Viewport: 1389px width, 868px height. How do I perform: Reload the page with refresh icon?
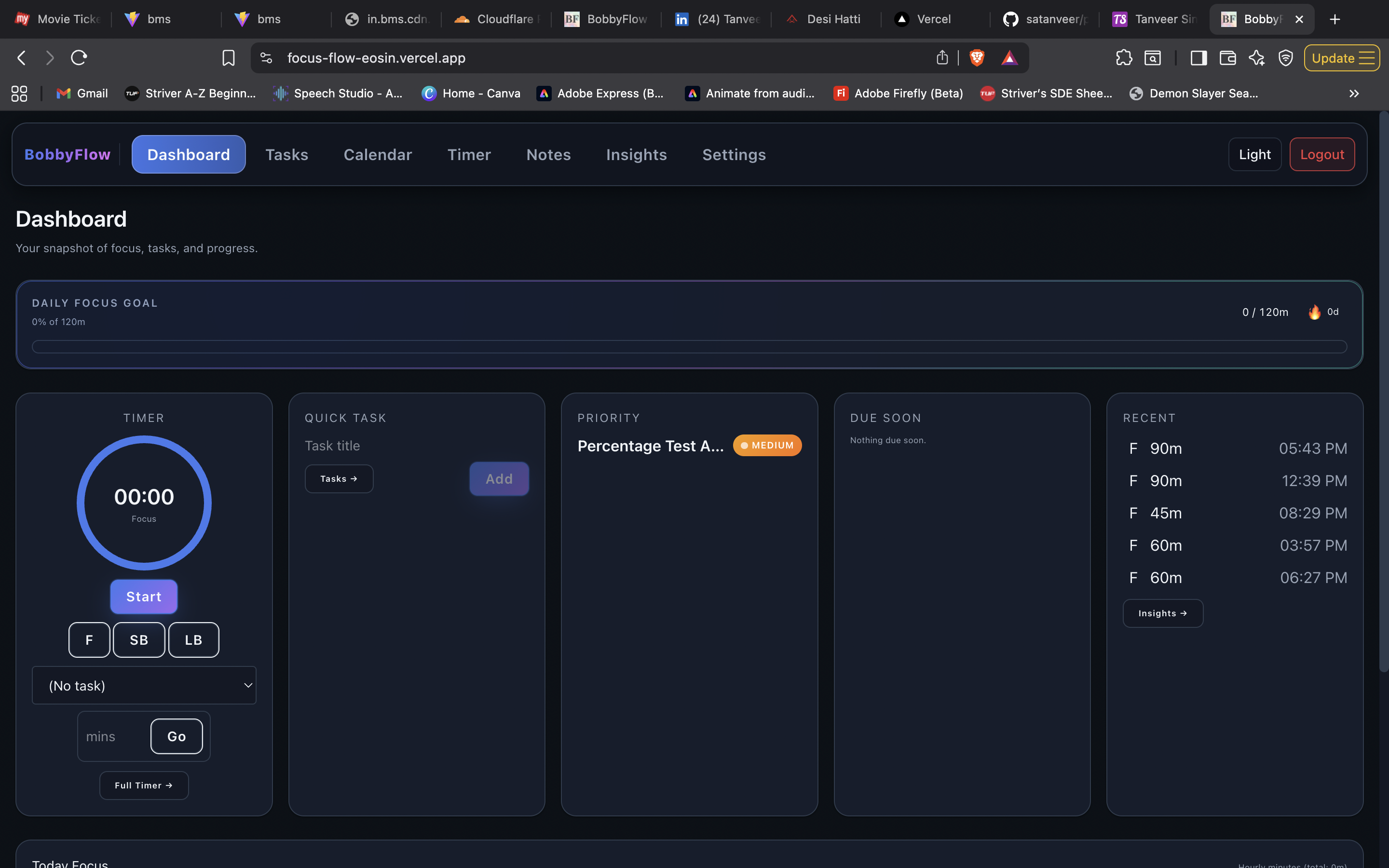pos(79,57)
